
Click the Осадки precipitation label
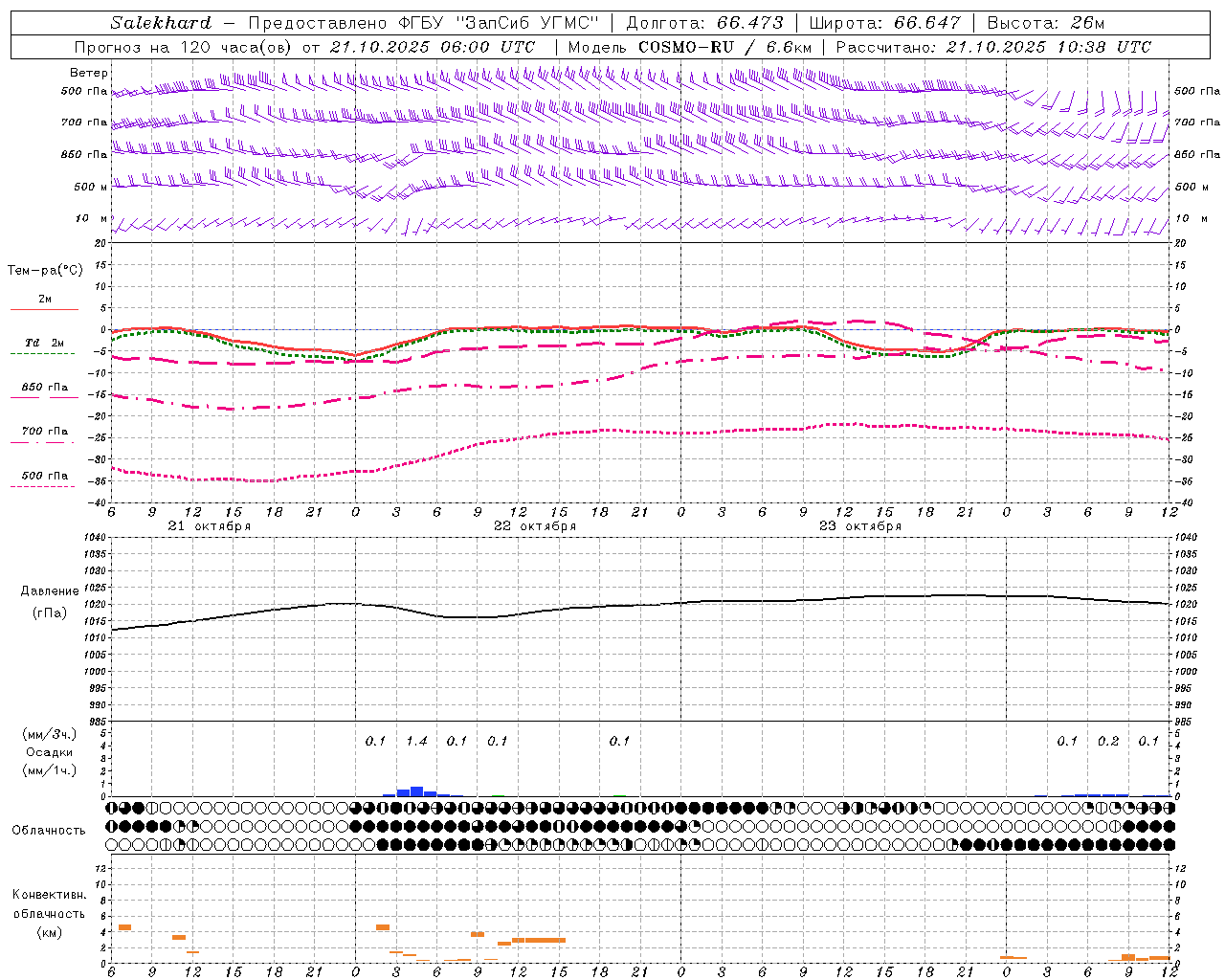click(x=50, y=752)
